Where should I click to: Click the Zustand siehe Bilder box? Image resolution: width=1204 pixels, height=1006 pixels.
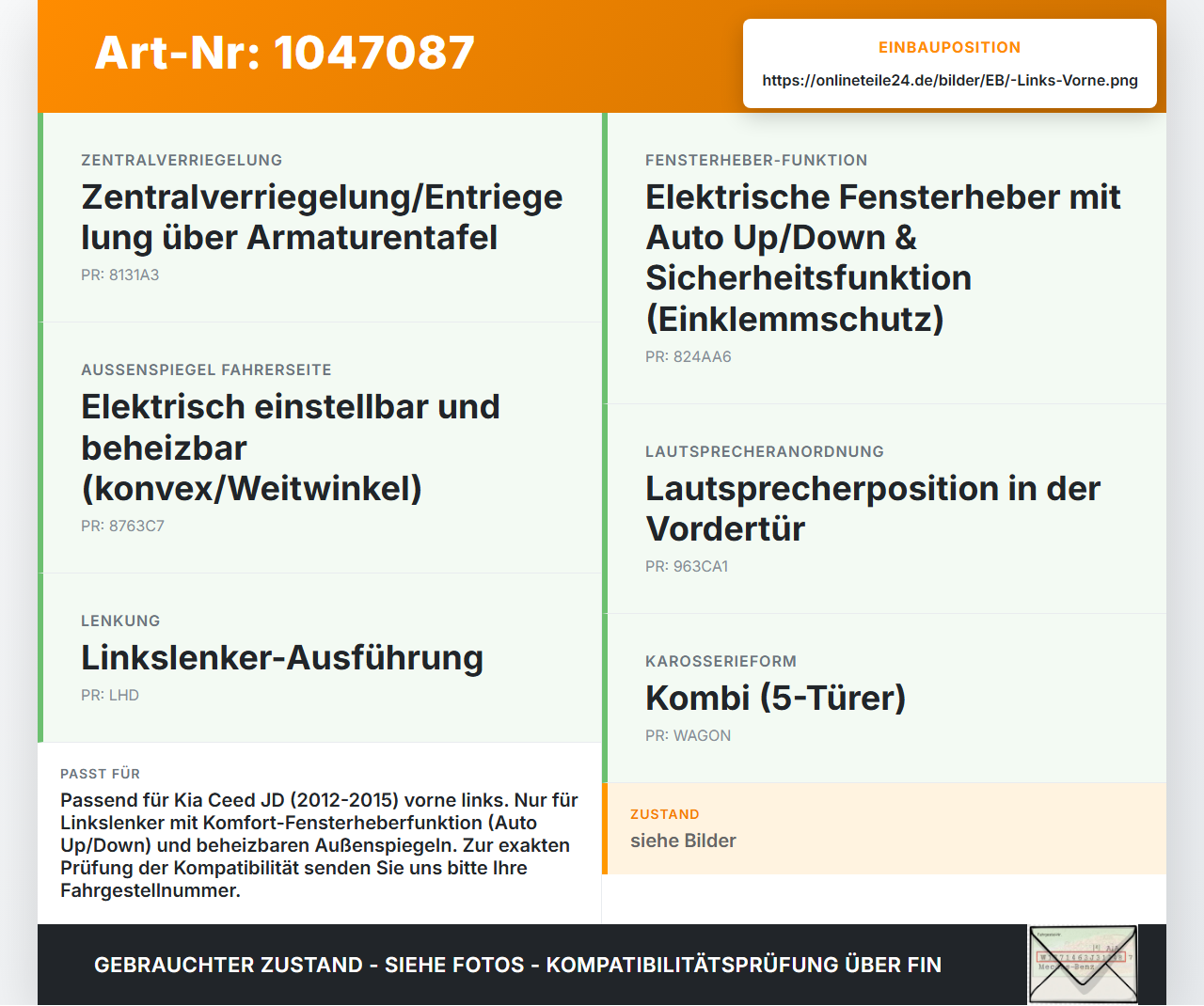click(884, 829)
